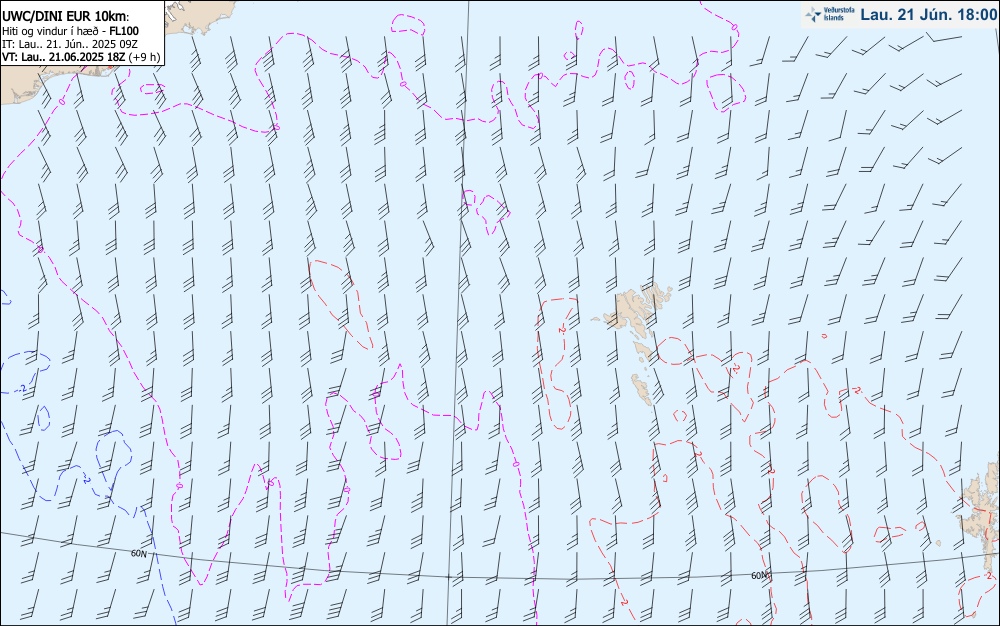Click the 60N latitude label east of the meridian
This screenshot has width=1000, height=626.
click(x=759, y=576)
